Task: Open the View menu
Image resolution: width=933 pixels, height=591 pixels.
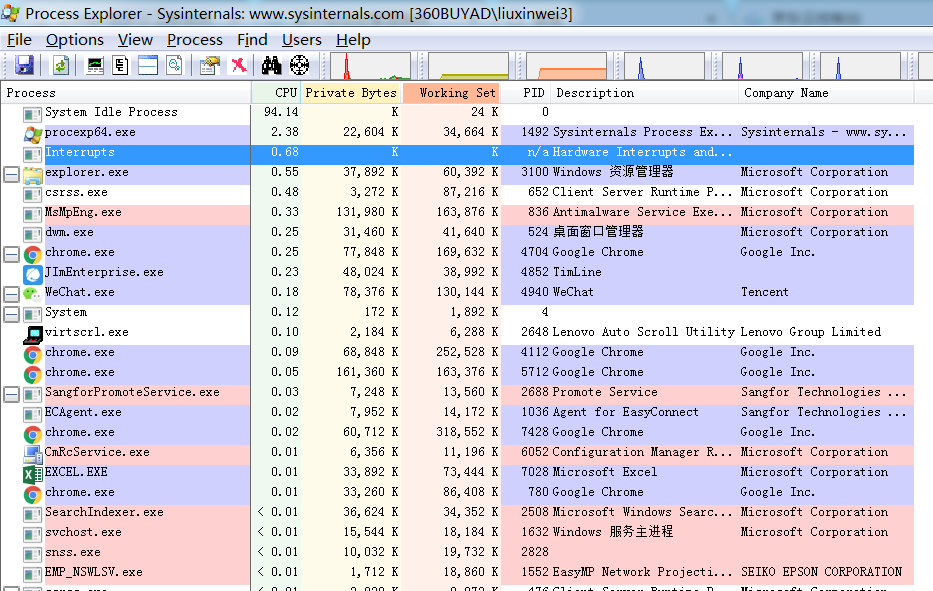Action: point(135,40)
